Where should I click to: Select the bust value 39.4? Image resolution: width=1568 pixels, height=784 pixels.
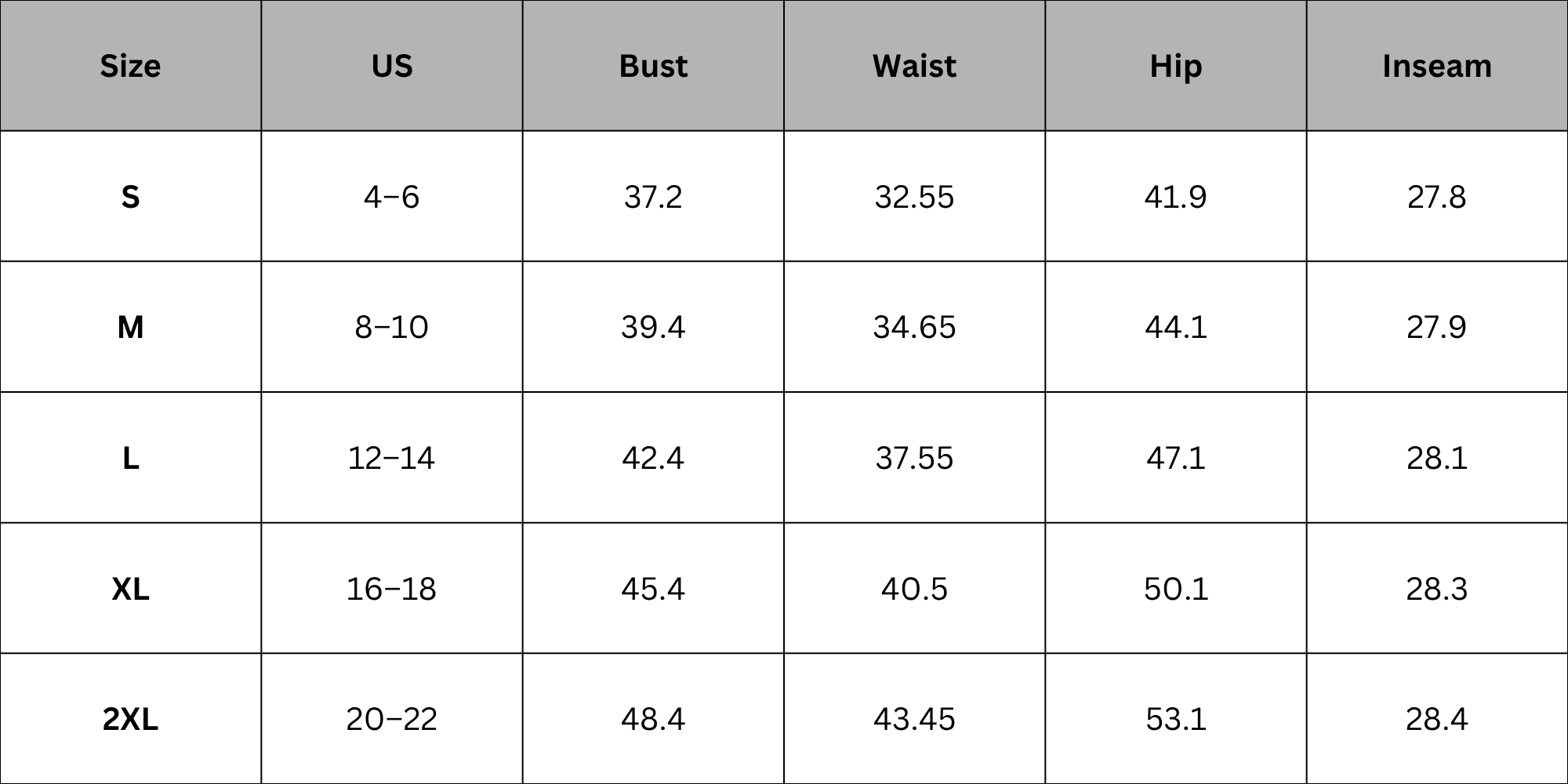[653, 327]
